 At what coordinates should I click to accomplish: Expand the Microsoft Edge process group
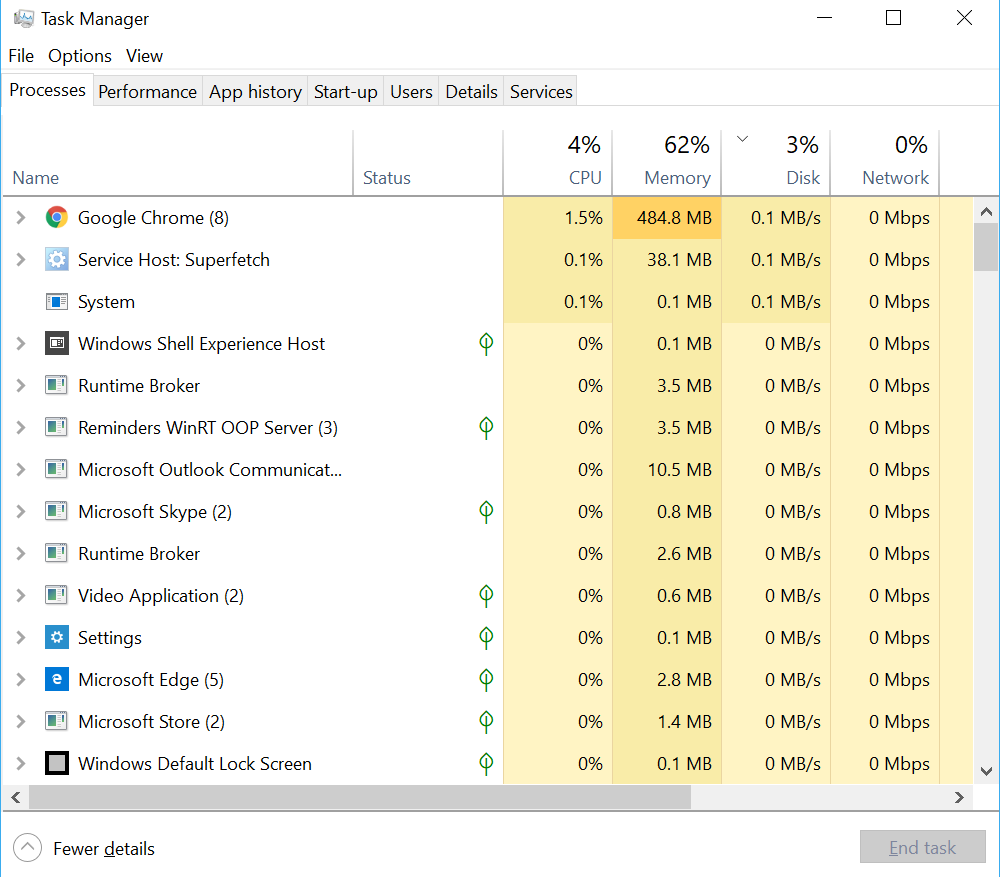coord(21,679)
